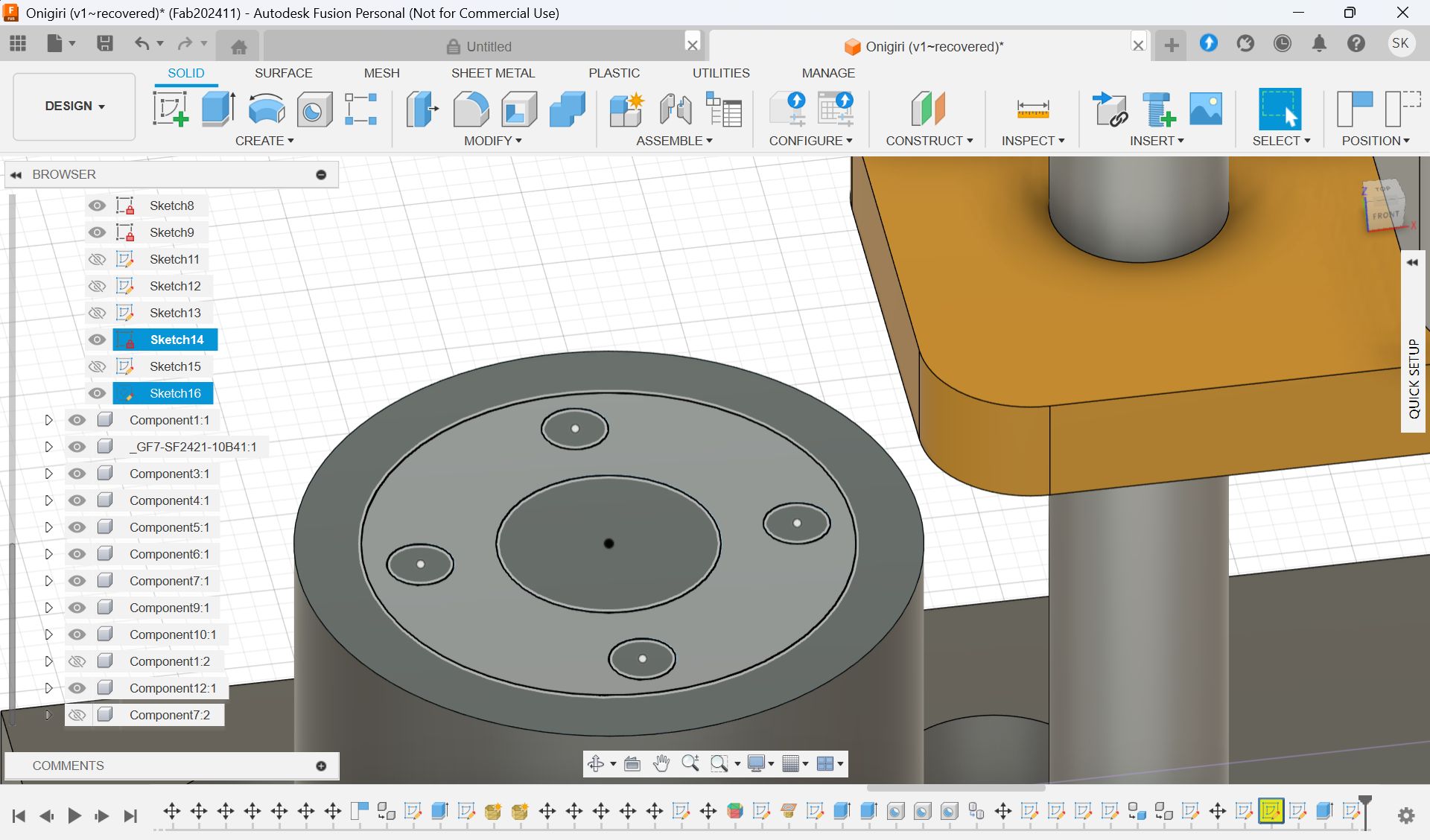Screen dimensions: 1430x840
Task: Click the Construct plane icon
Action: [928, 109]
